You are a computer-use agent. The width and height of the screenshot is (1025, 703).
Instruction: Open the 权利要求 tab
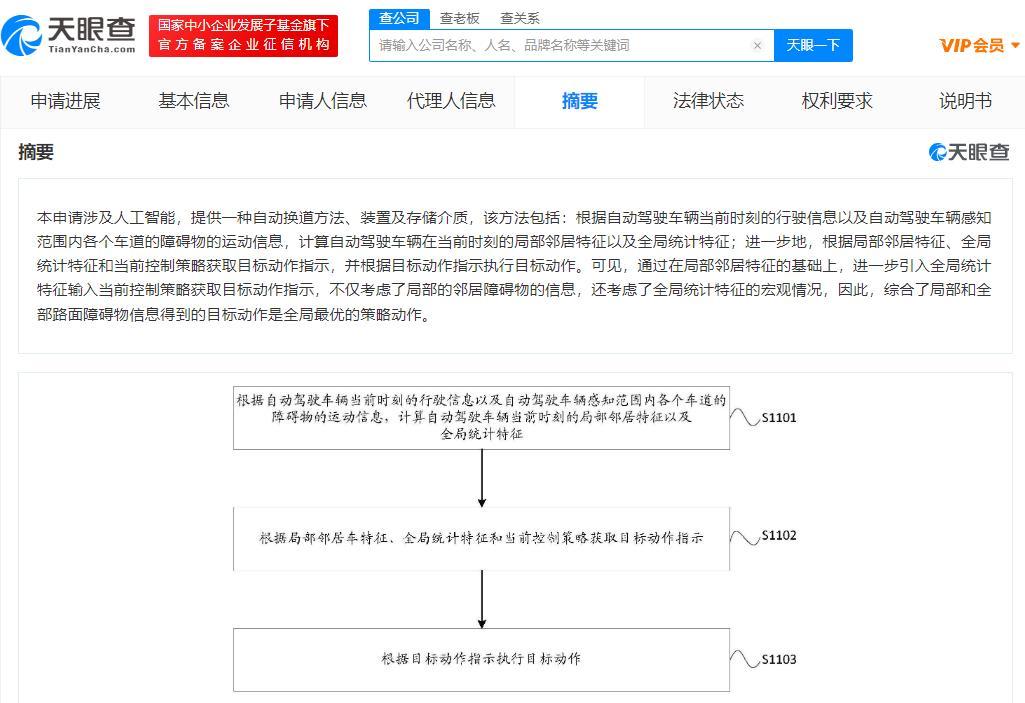(836, 101)
